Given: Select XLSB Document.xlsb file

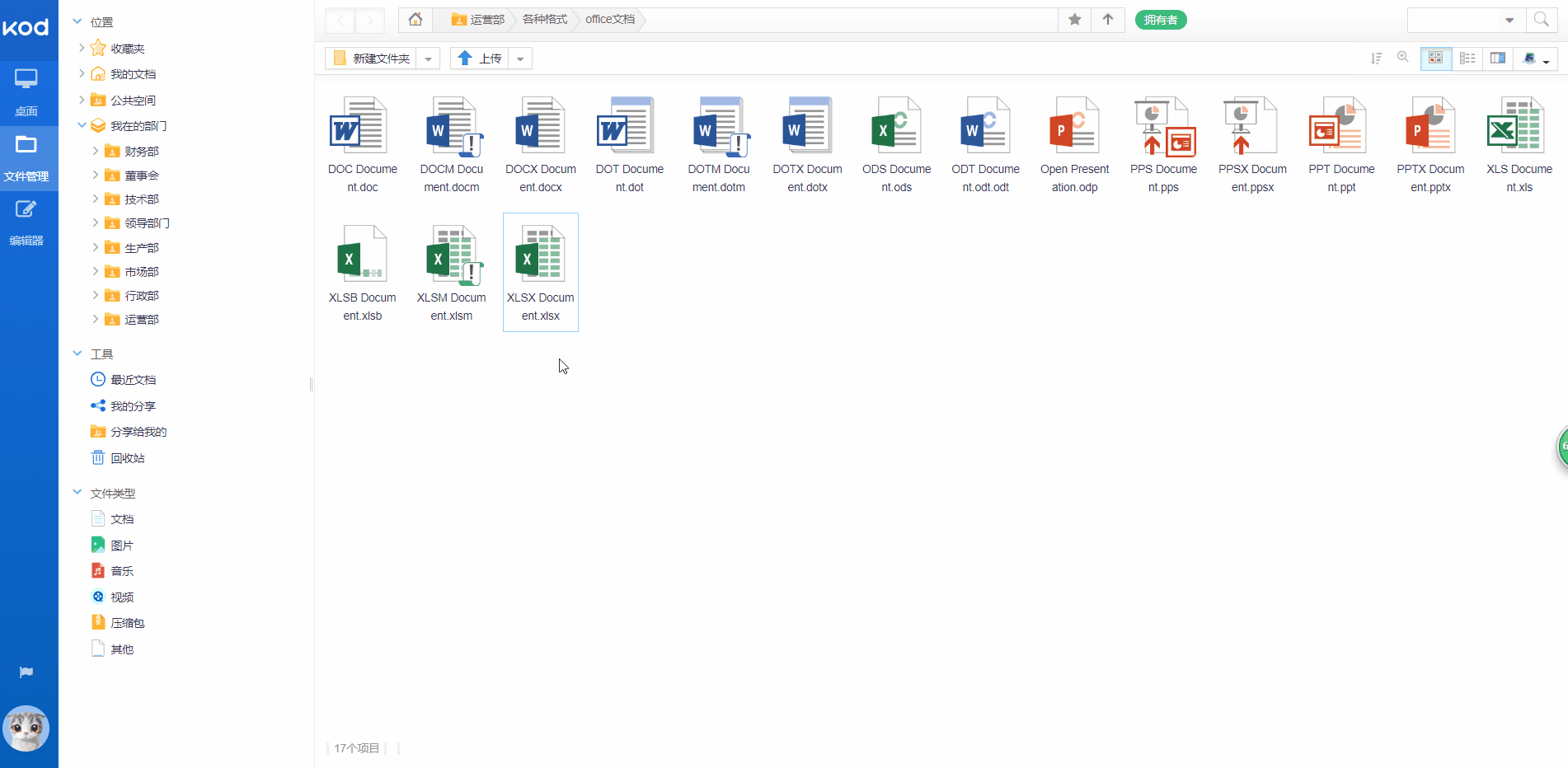Looking at the screenshot, I should click(363, 273).
